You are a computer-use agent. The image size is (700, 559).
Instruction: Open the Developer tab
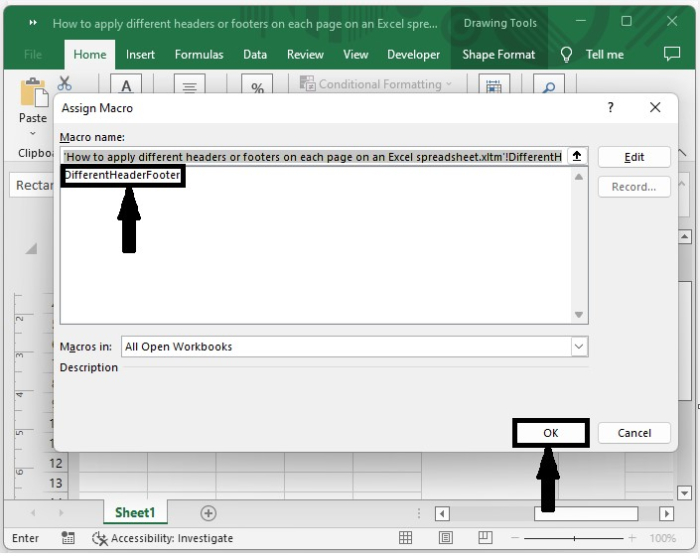click(413, 54)
